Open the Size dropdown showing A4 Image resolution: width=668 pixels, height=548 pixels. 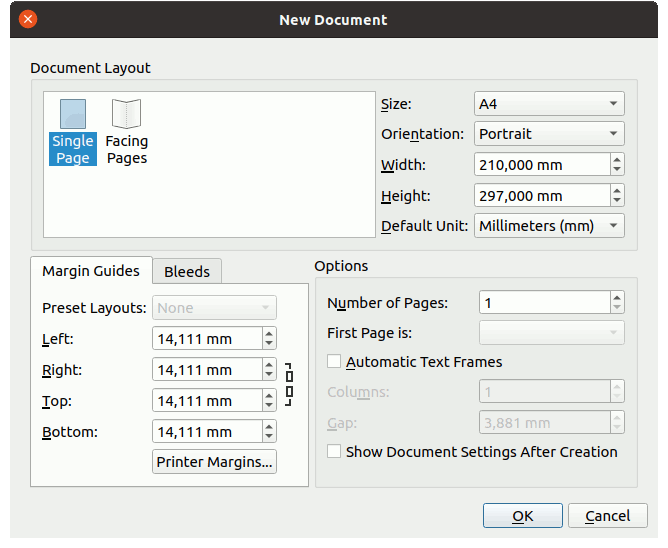click(548, 104)
